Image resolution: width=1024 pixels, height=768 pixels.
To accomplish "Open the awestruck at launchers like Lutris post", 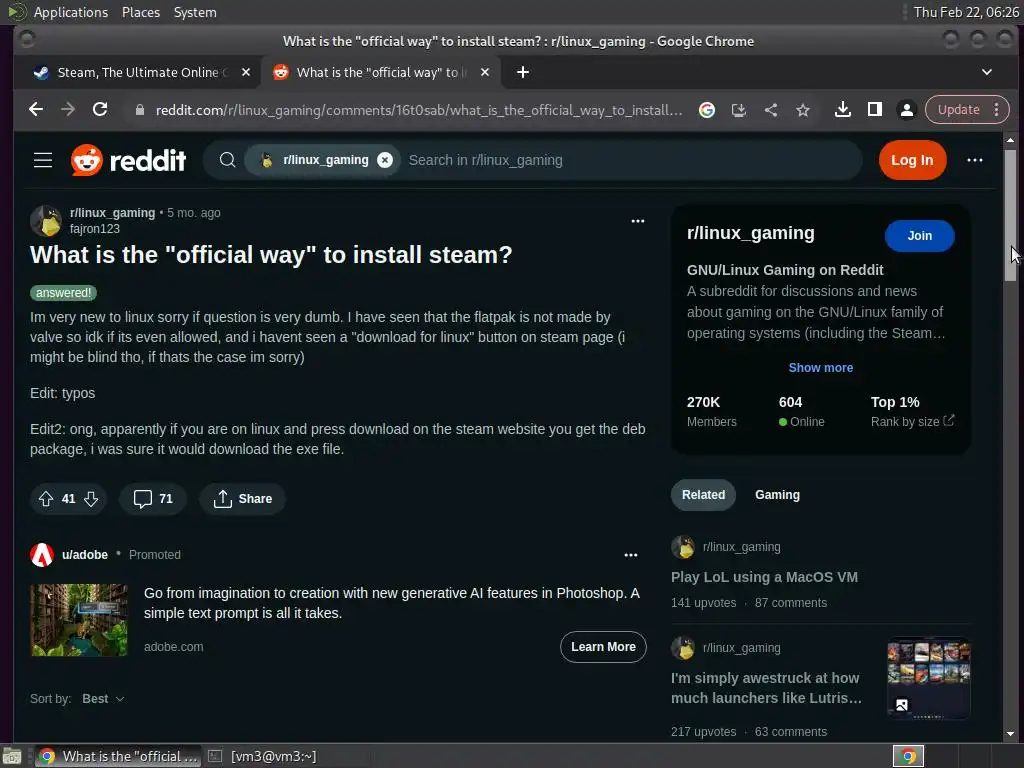I will pyautogui.click(x=766, y=688).
